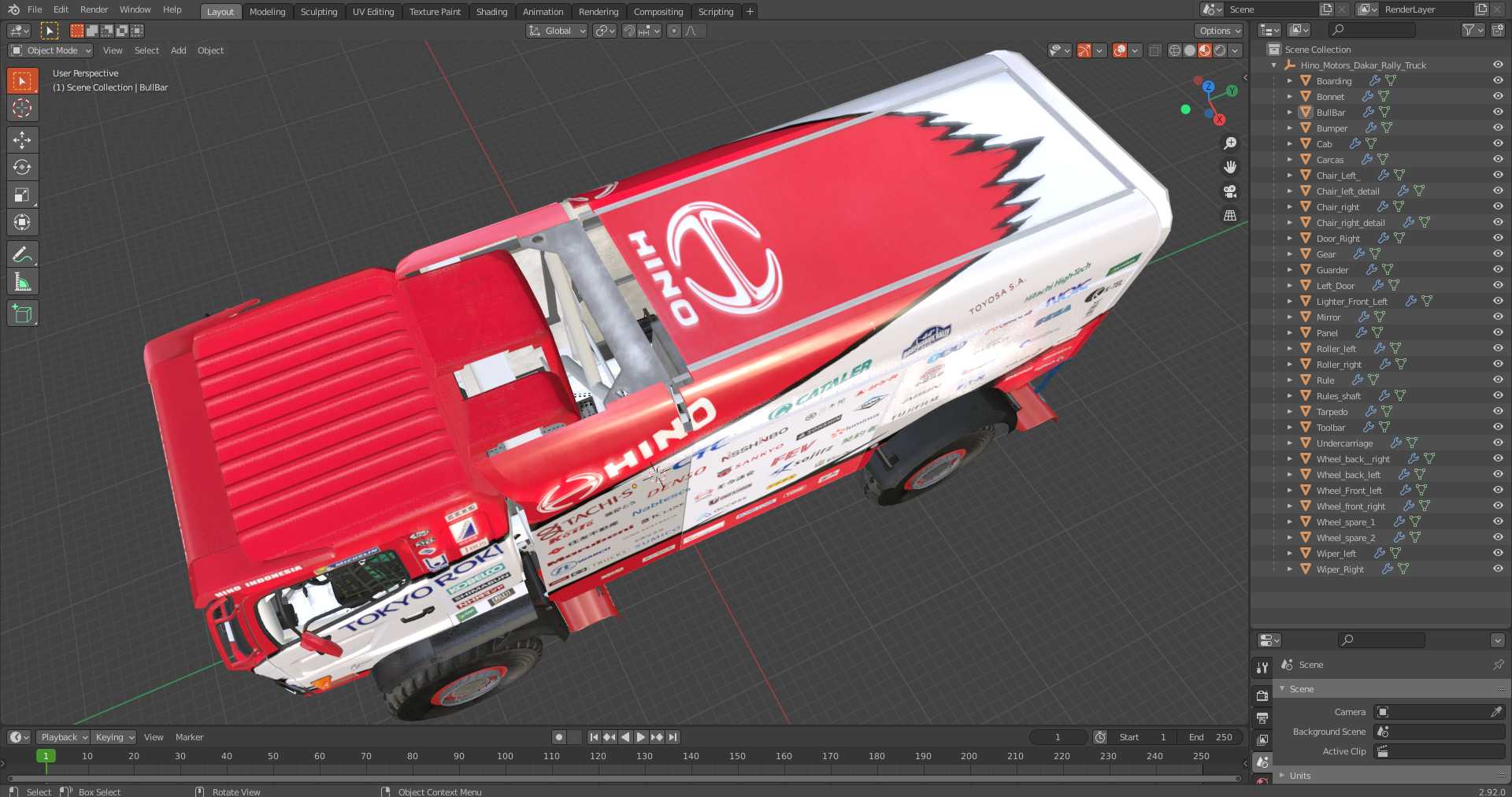Hide the Boarding object in viewport
Viewport: 1512px width, 797px height.
coord(1498,80)
